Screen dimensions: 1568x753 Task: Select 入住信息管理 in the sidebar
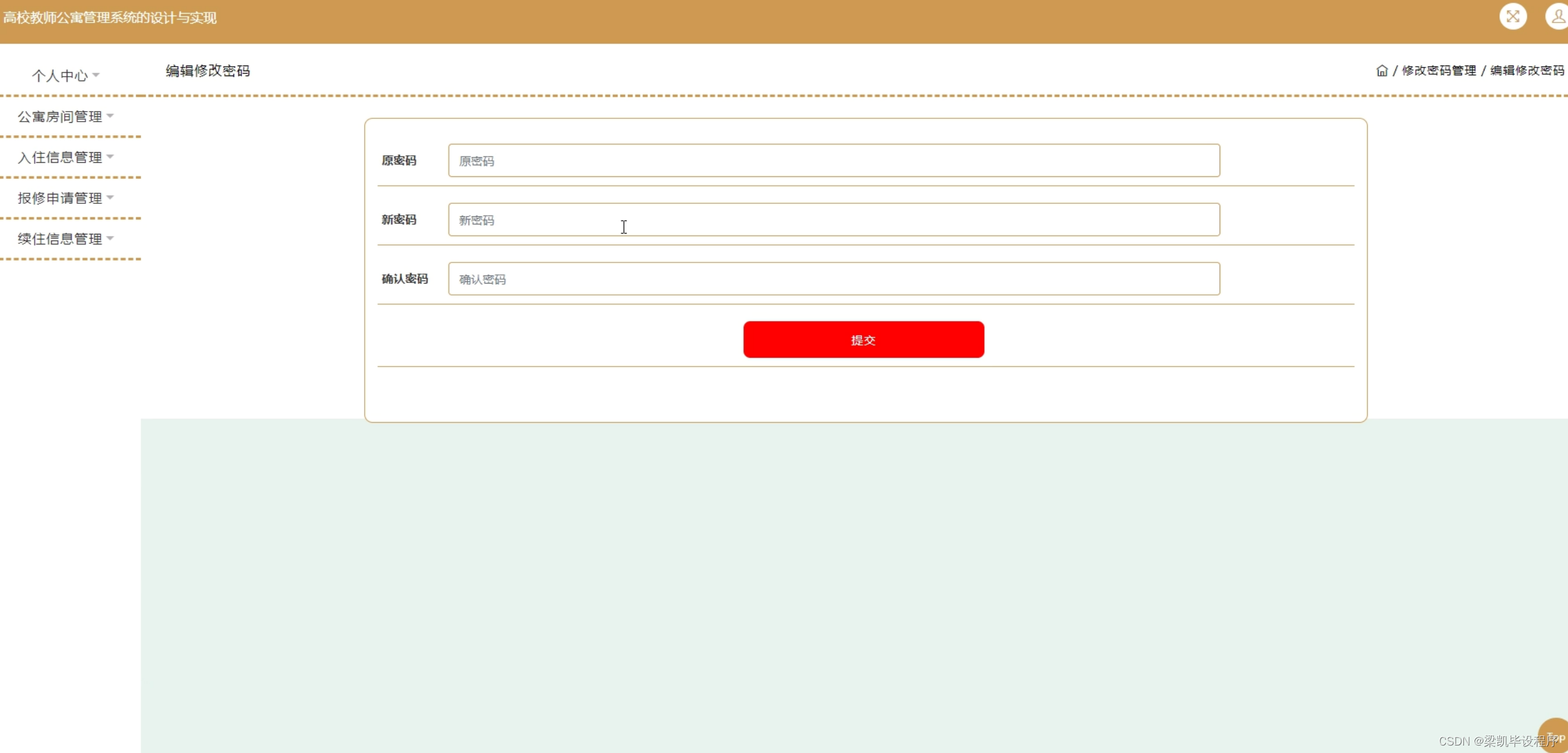coord(60,157)
